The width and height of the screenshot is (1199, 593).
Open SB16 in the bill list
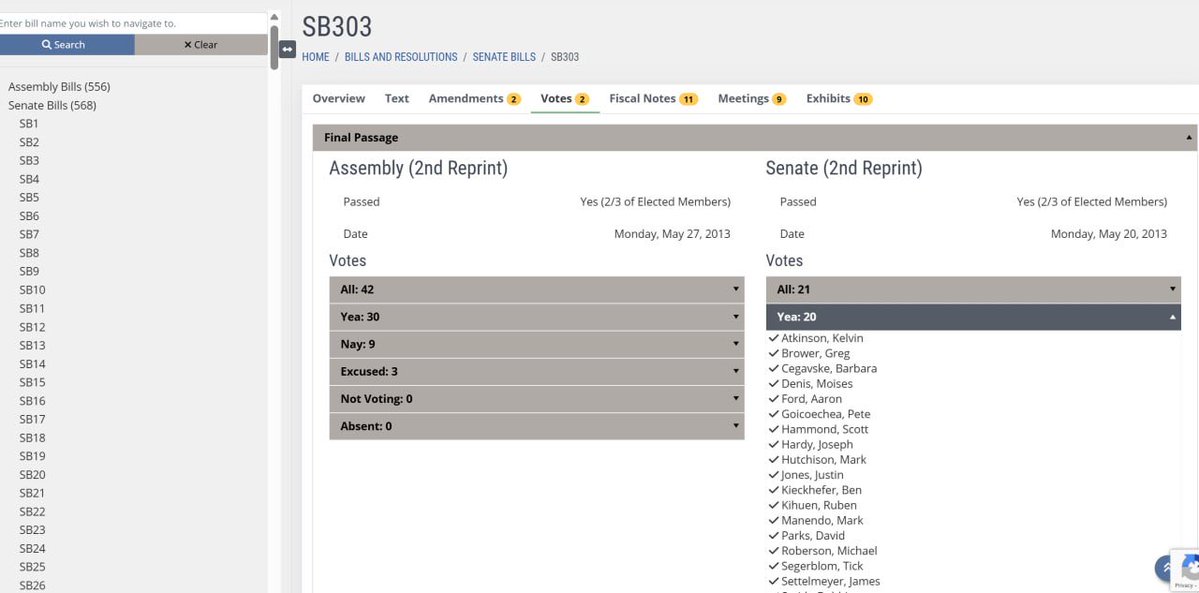[32, 401]
